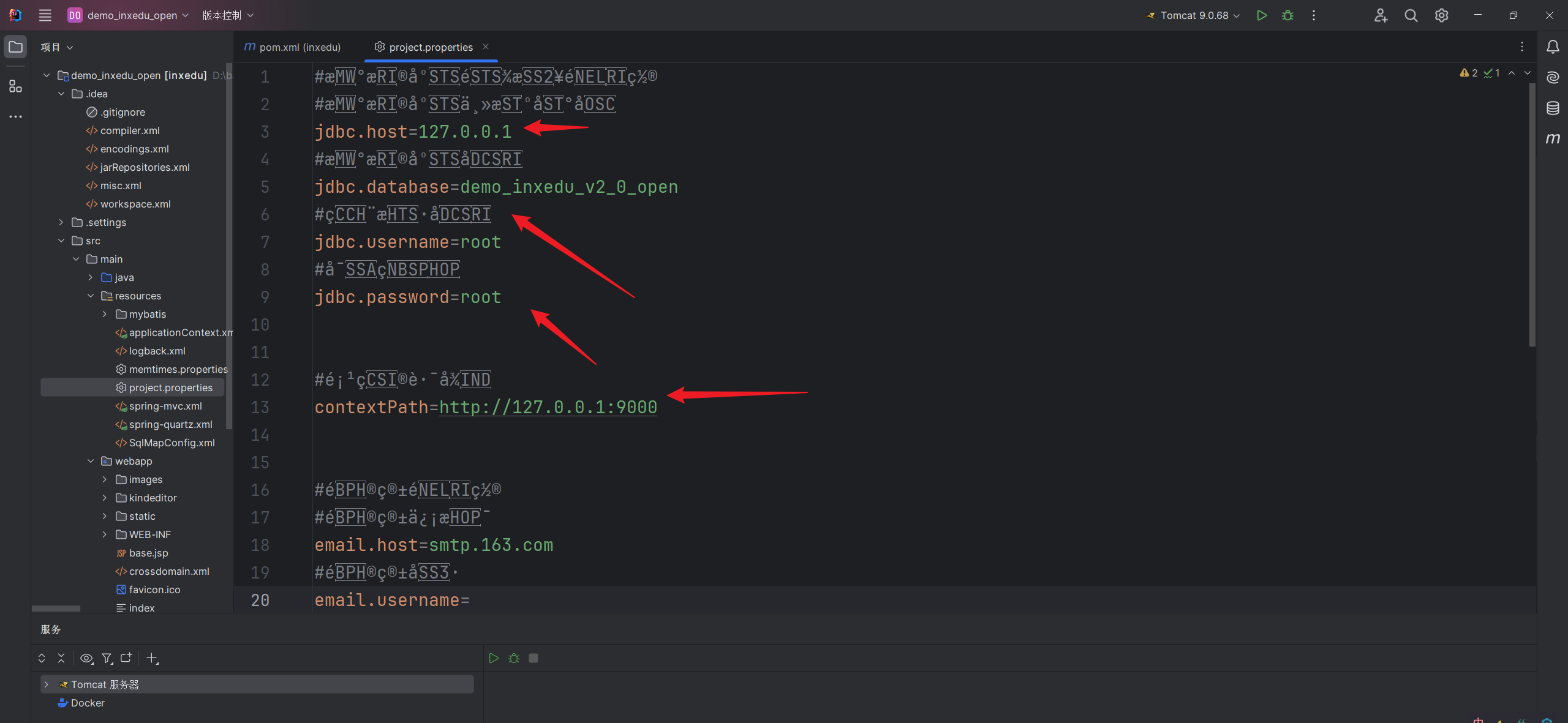Run Tomcat with the green play icon
1568x723 pixels.
(1261, 15)
